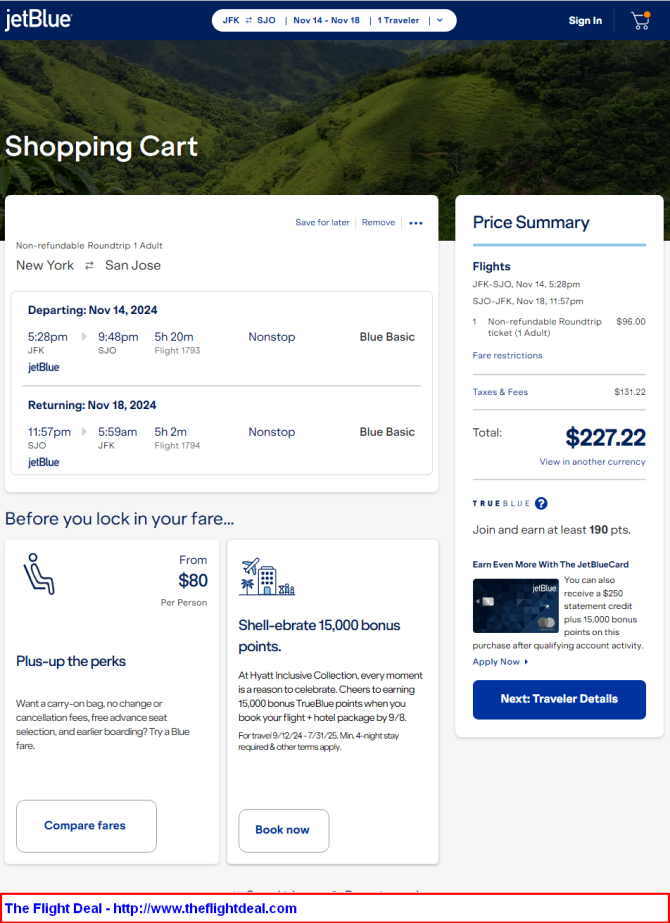This screenshot has height=923, width=670.
Task: Click the Nov 14 - Nov 18 dates in search pill
Action: tap(326, 20)
